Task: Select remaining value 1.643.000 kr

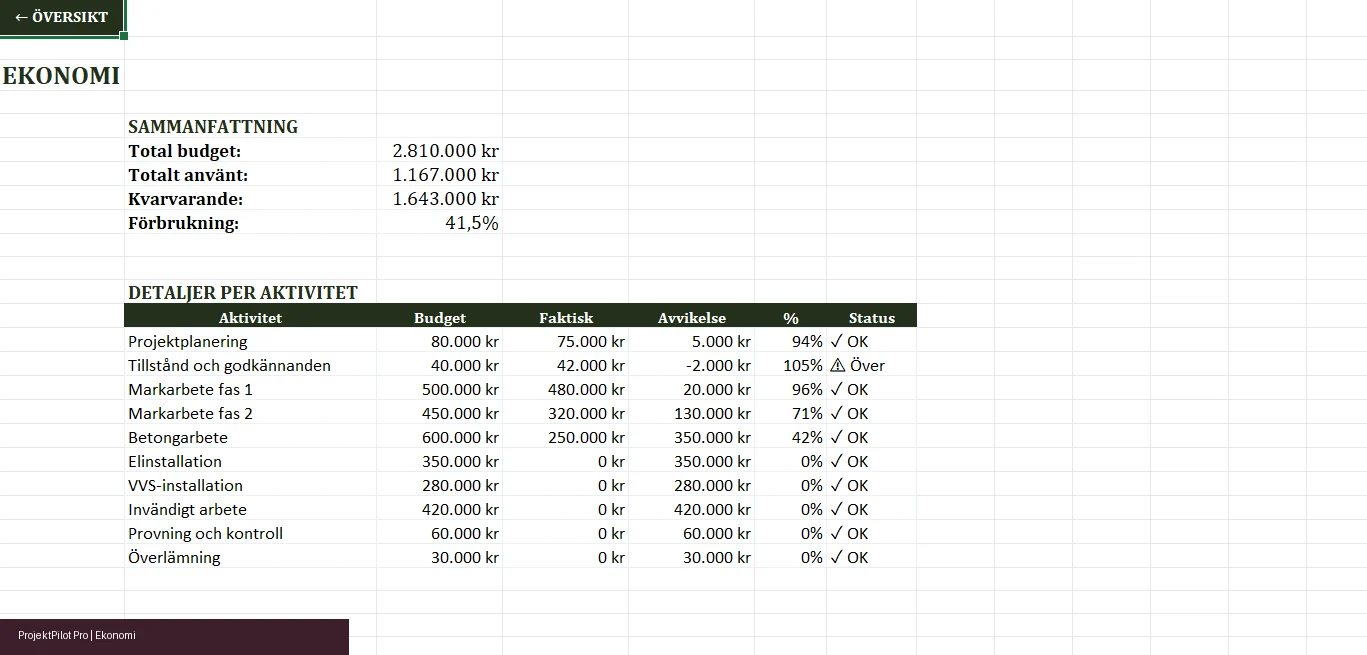Action: (x=446, y=199)
